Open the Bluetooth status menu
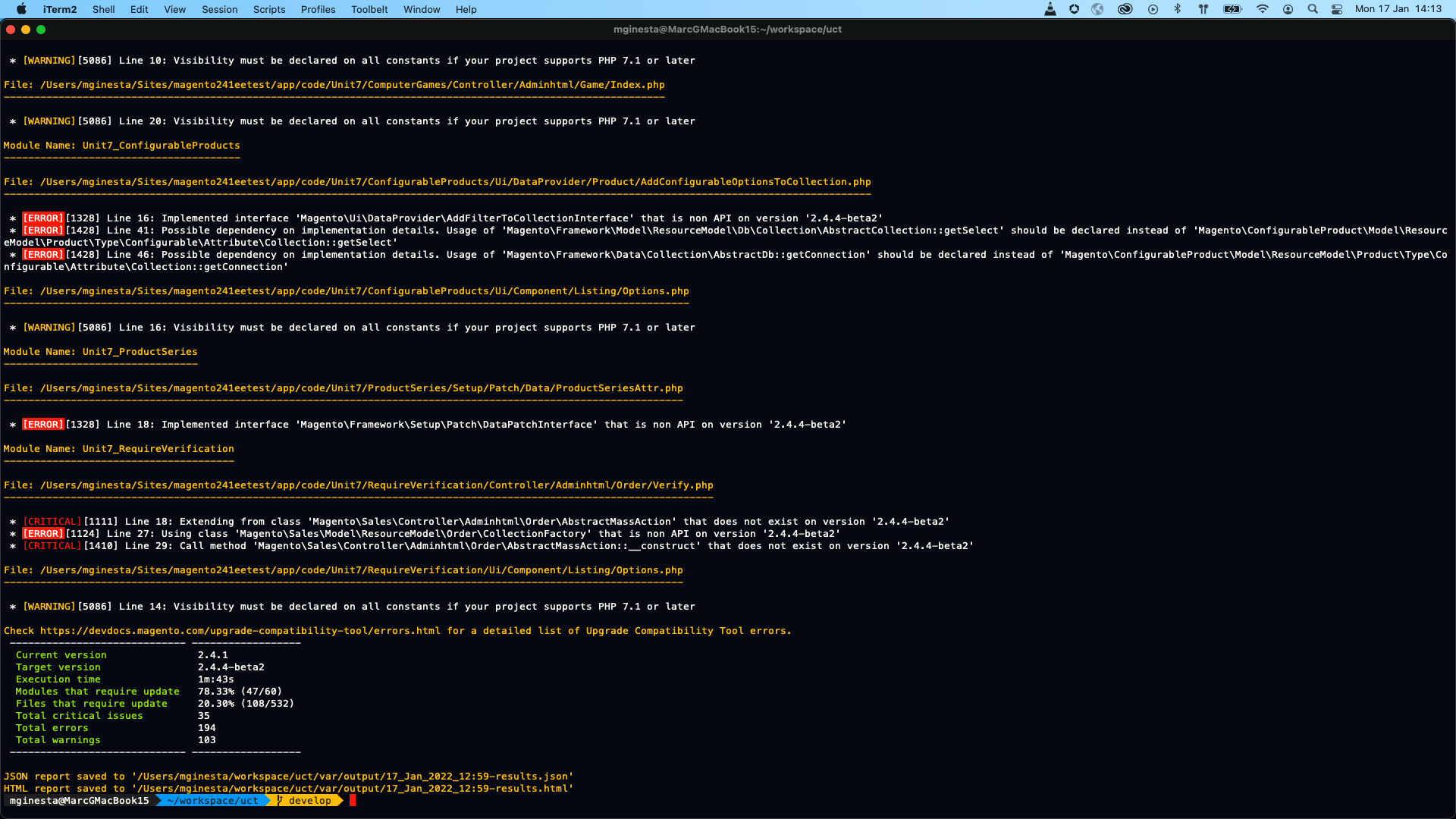The width and height of the screenshot is (1456, 819). point(1178,9)
